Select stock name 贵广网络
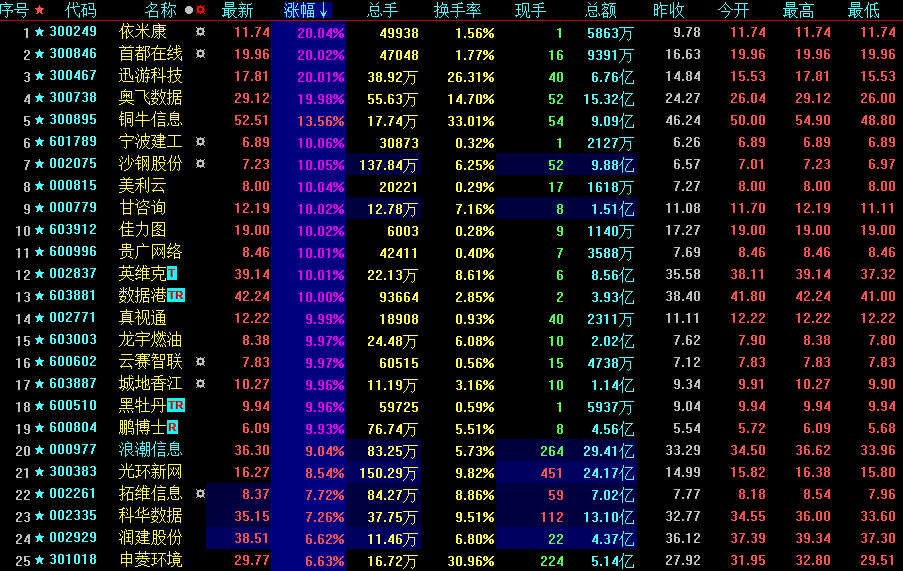Image resolution: width=903 pixels, height=571 pixels. tap(150, 252)
